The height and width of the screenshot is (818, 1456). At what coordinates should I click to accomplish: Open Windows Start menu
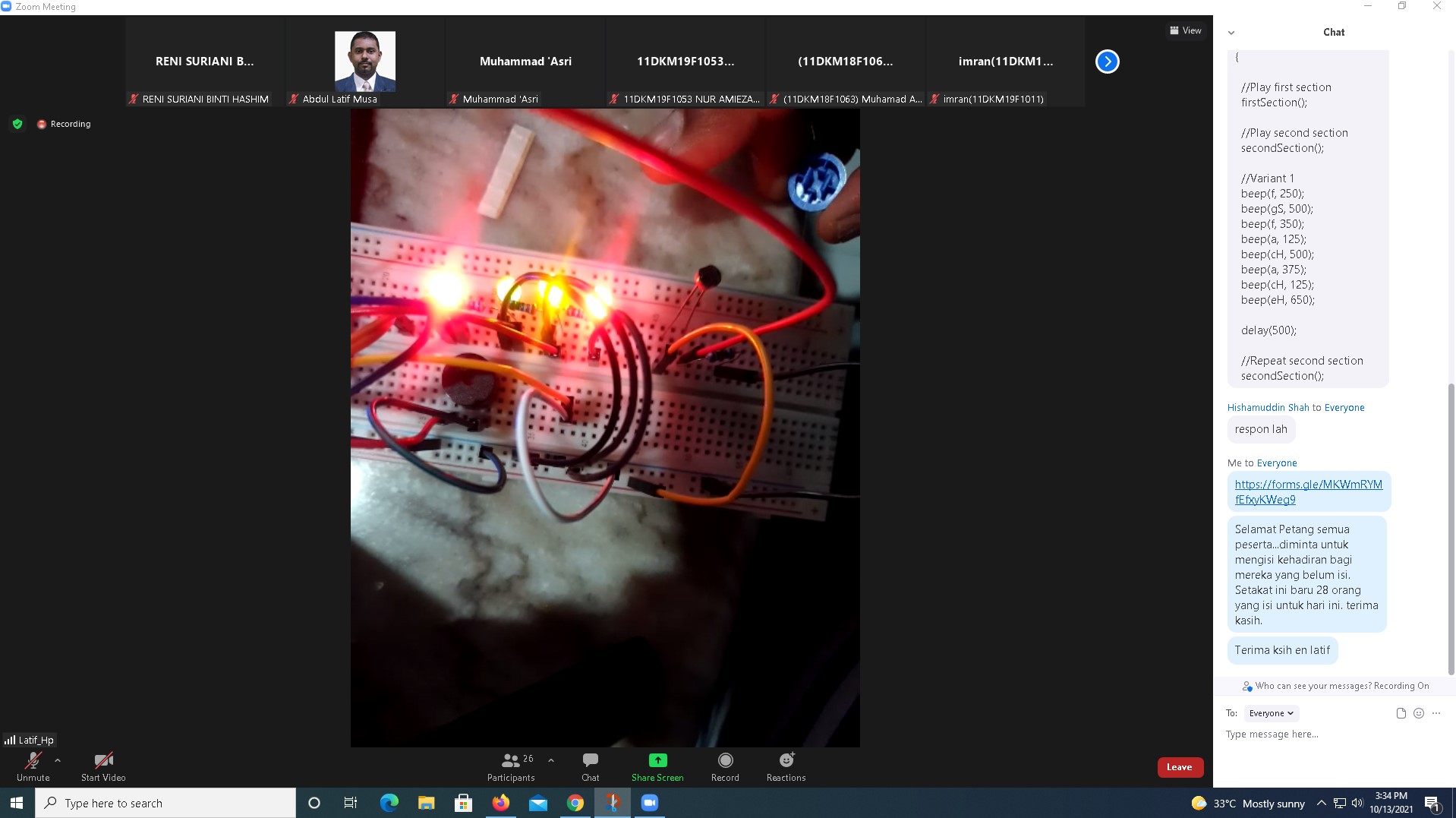click(x=17, y=803)
